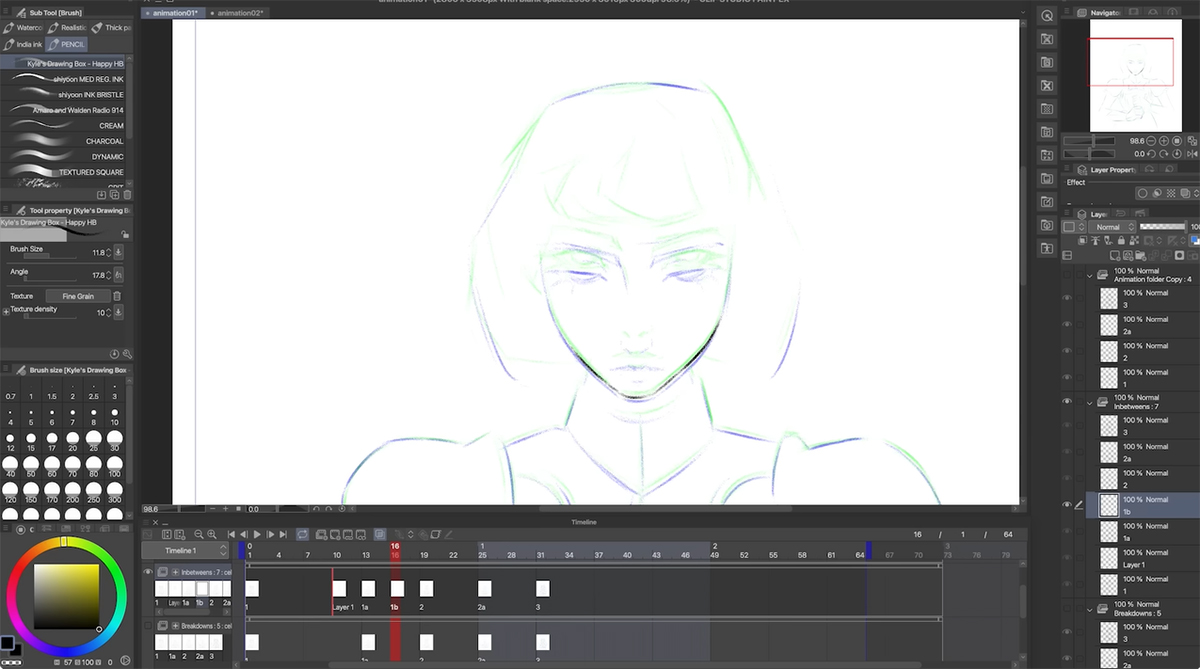Click the 1b layer thumbnail
Screen dimensions: 1200x669
tap(1108, 505)
